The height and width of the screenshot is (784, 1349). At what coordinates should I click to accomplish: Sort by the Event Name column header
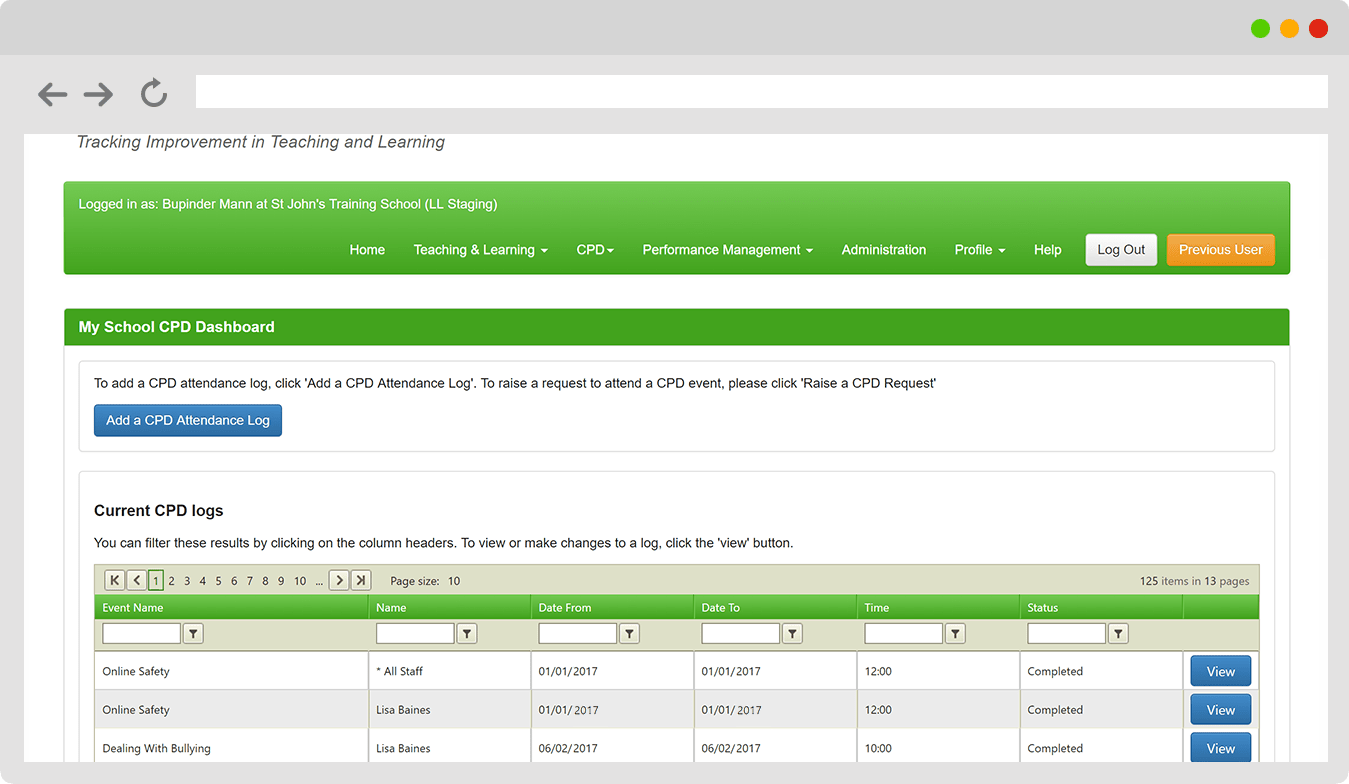133,608
